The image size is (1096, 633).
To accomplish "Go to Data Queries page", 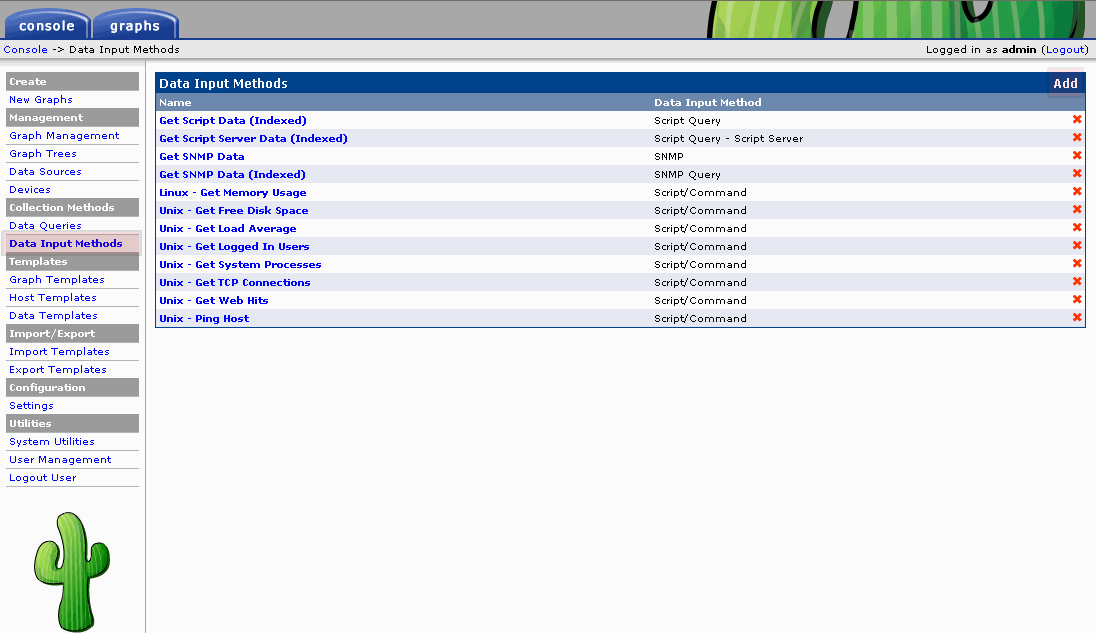I will coord(45,226).
